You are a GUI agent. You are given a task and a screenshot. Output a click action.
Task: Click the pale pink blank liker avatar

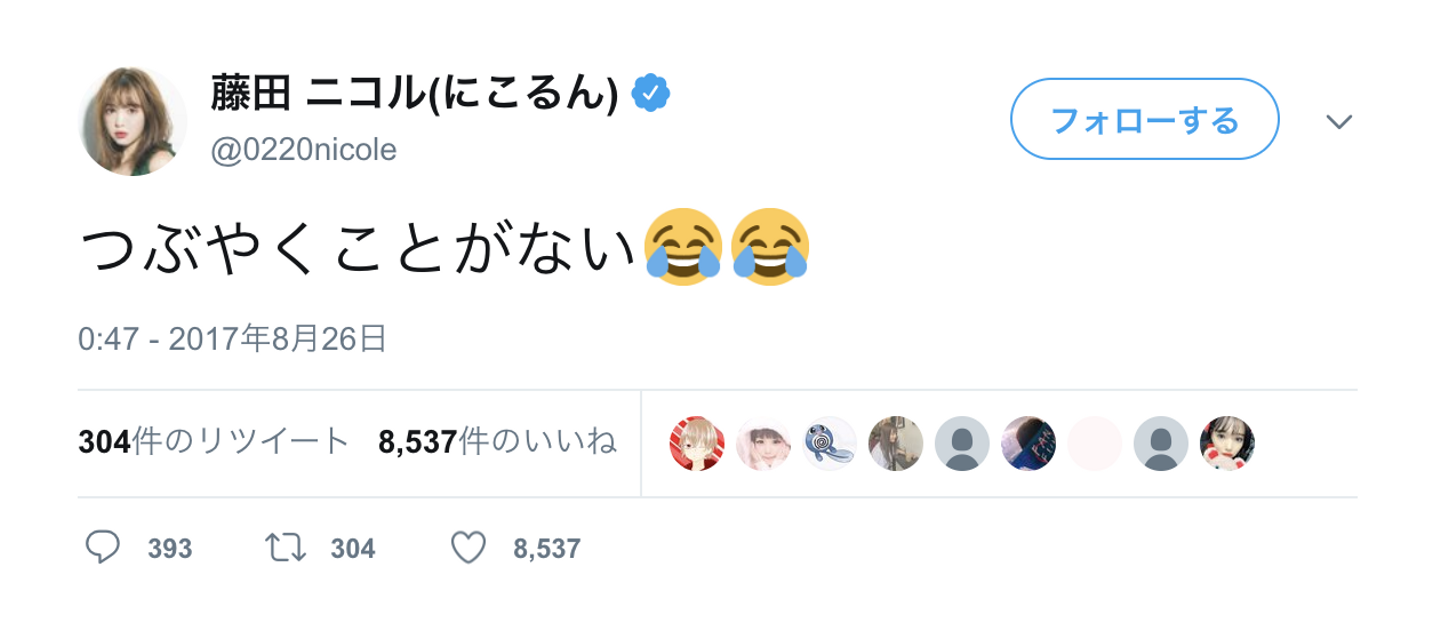coord(1095,444)
